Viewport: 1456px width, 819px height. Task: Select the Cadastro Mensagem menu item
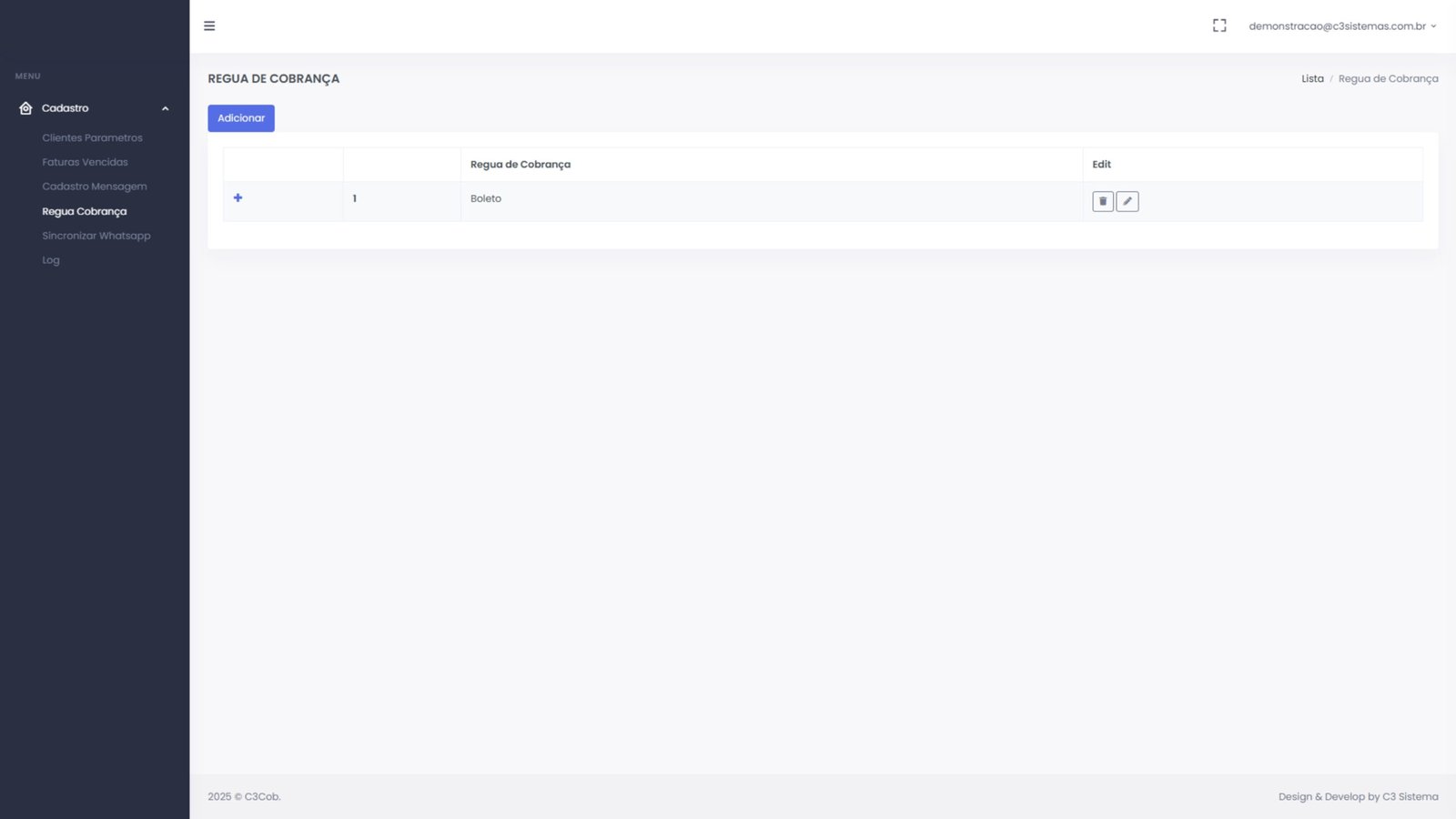click(x=94, y=187)
